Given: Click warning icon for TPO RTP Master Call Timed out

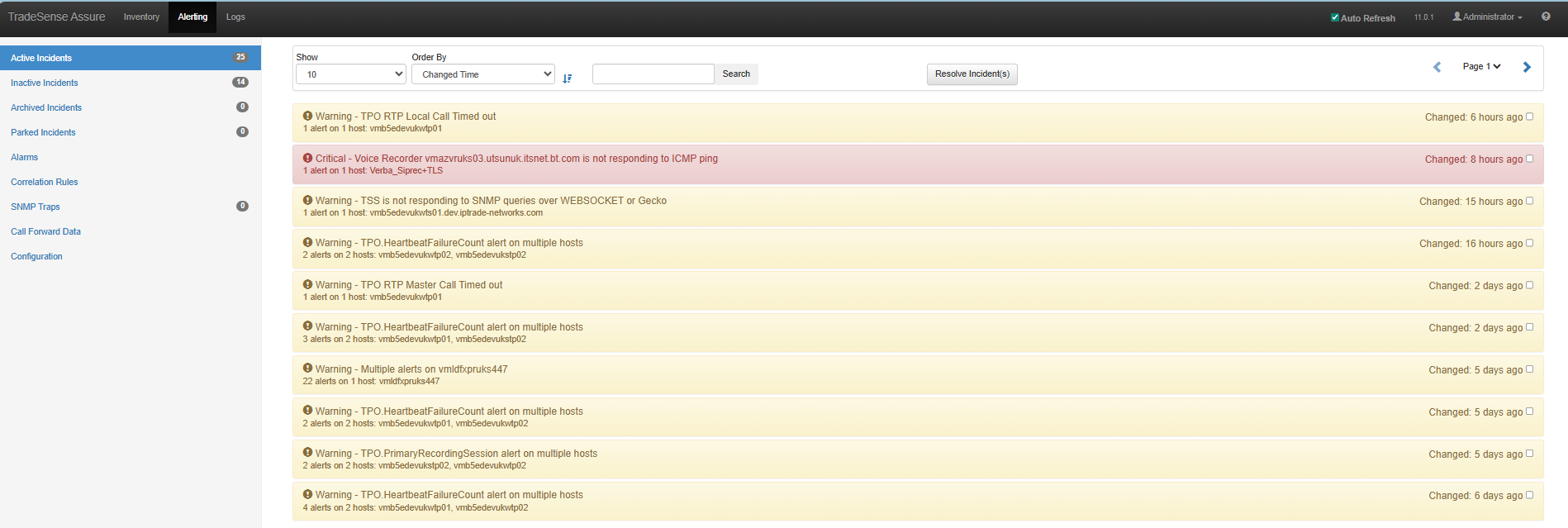Looking at the screenshot, I should [x=307, y=284].
